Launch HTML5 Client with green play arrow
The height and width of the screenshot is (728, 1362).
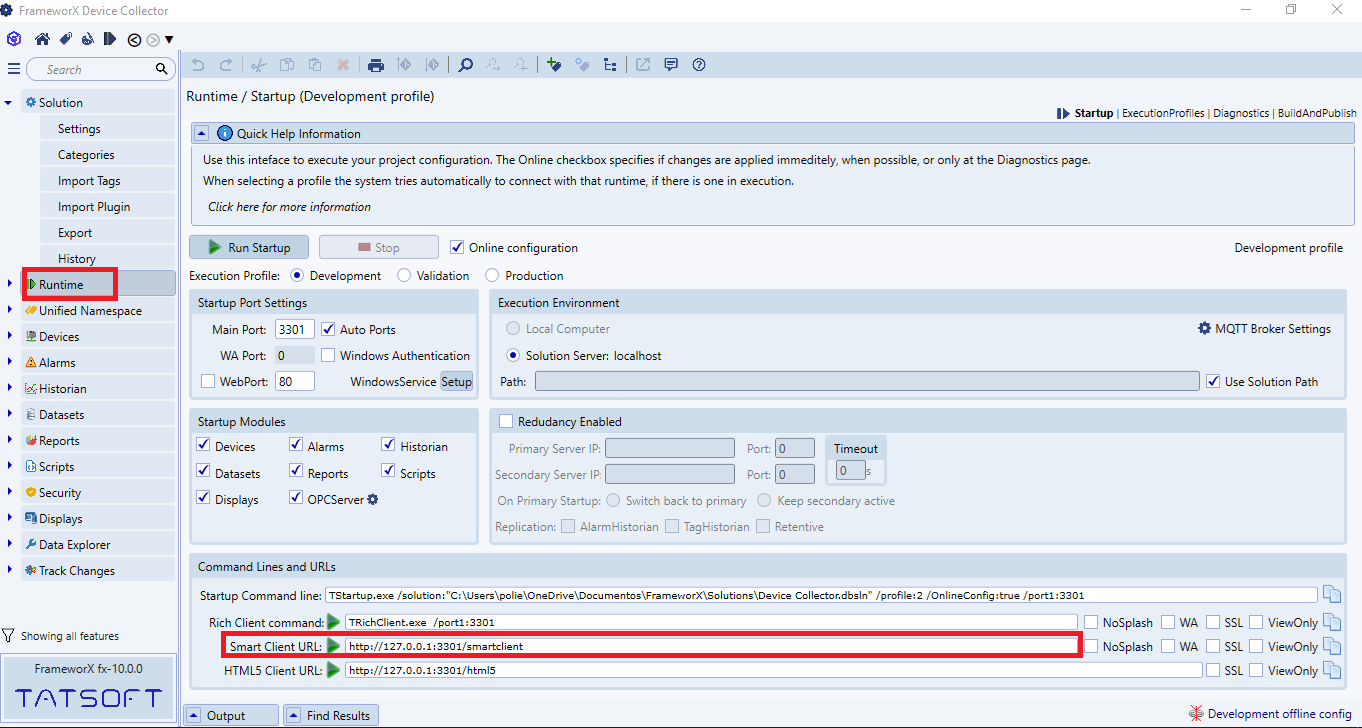[334, 669]
